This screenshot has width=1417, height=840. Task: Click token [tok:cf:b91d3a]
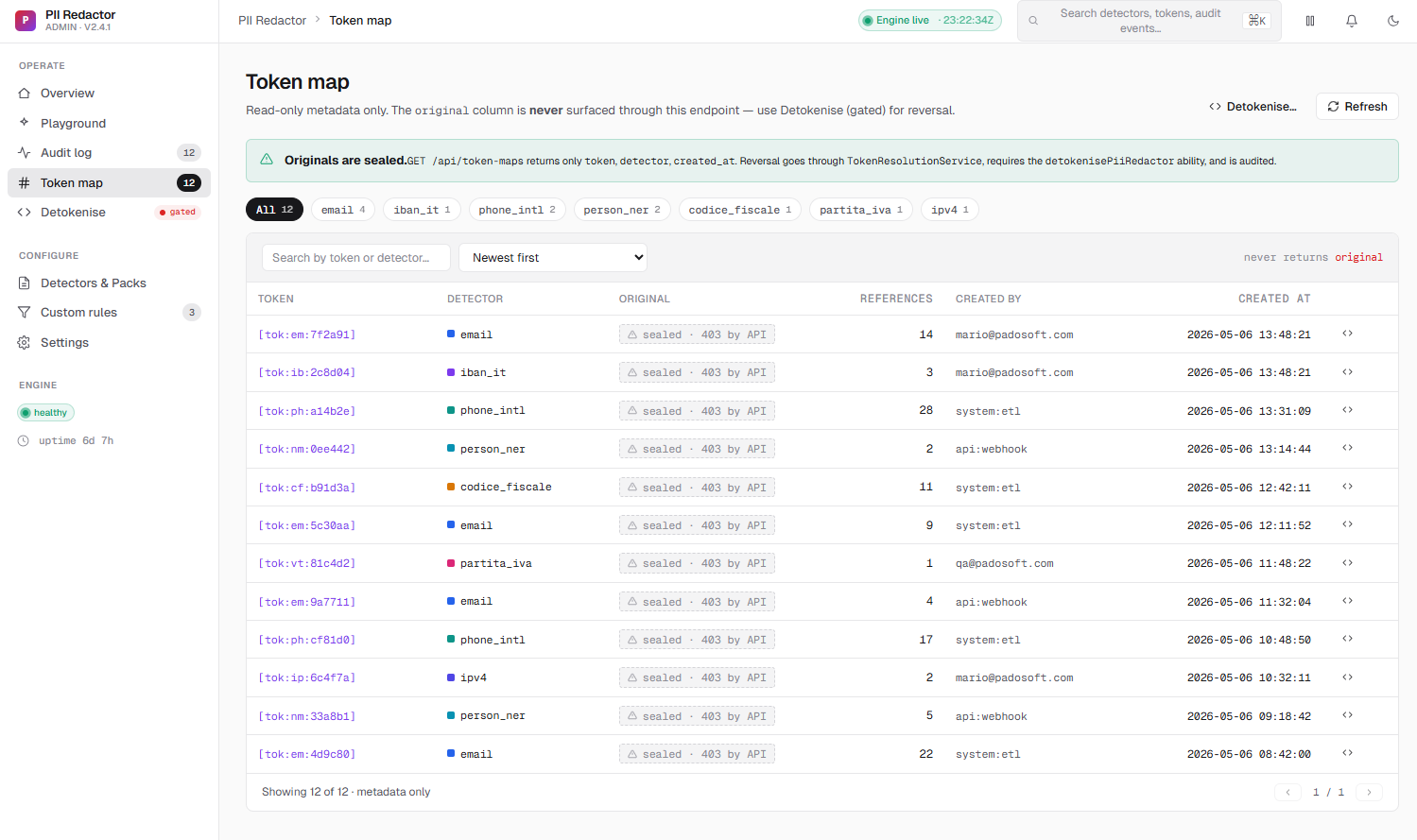(307, 488)
